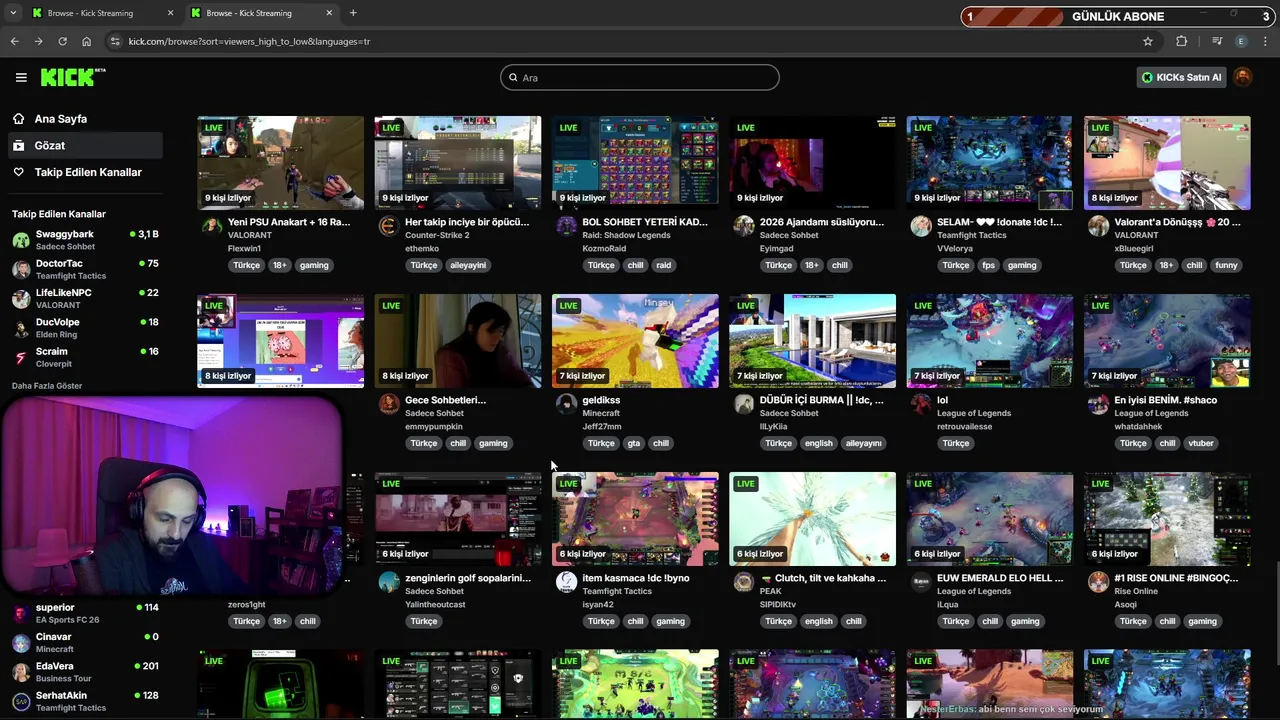Click Scraim avatar in sidebar
Image resolution: width=1280 pixels, height=720 pixels.
point(21,357)
